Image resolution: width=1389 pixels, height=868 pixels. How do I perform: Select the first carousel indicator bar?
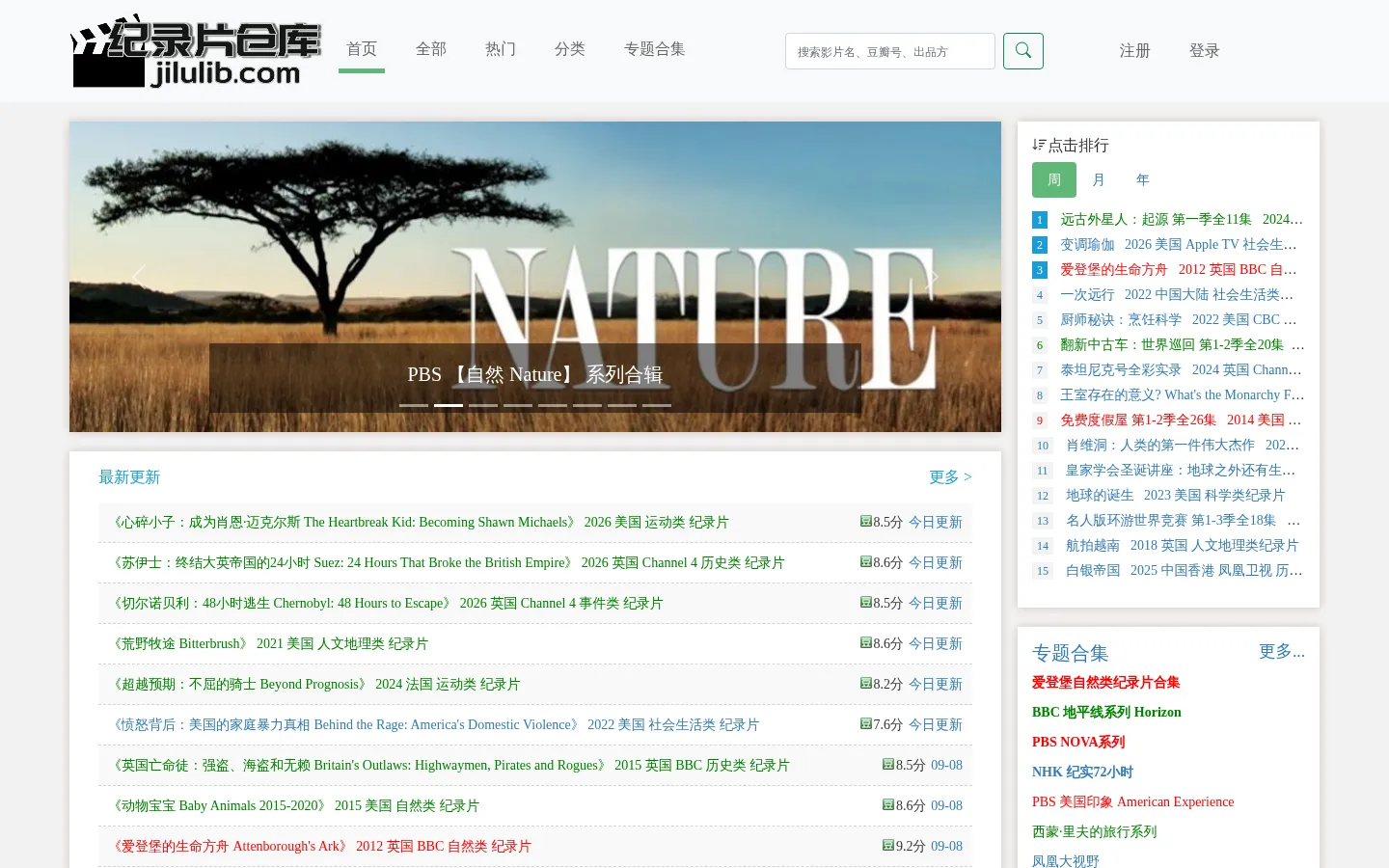pos(414,405)
